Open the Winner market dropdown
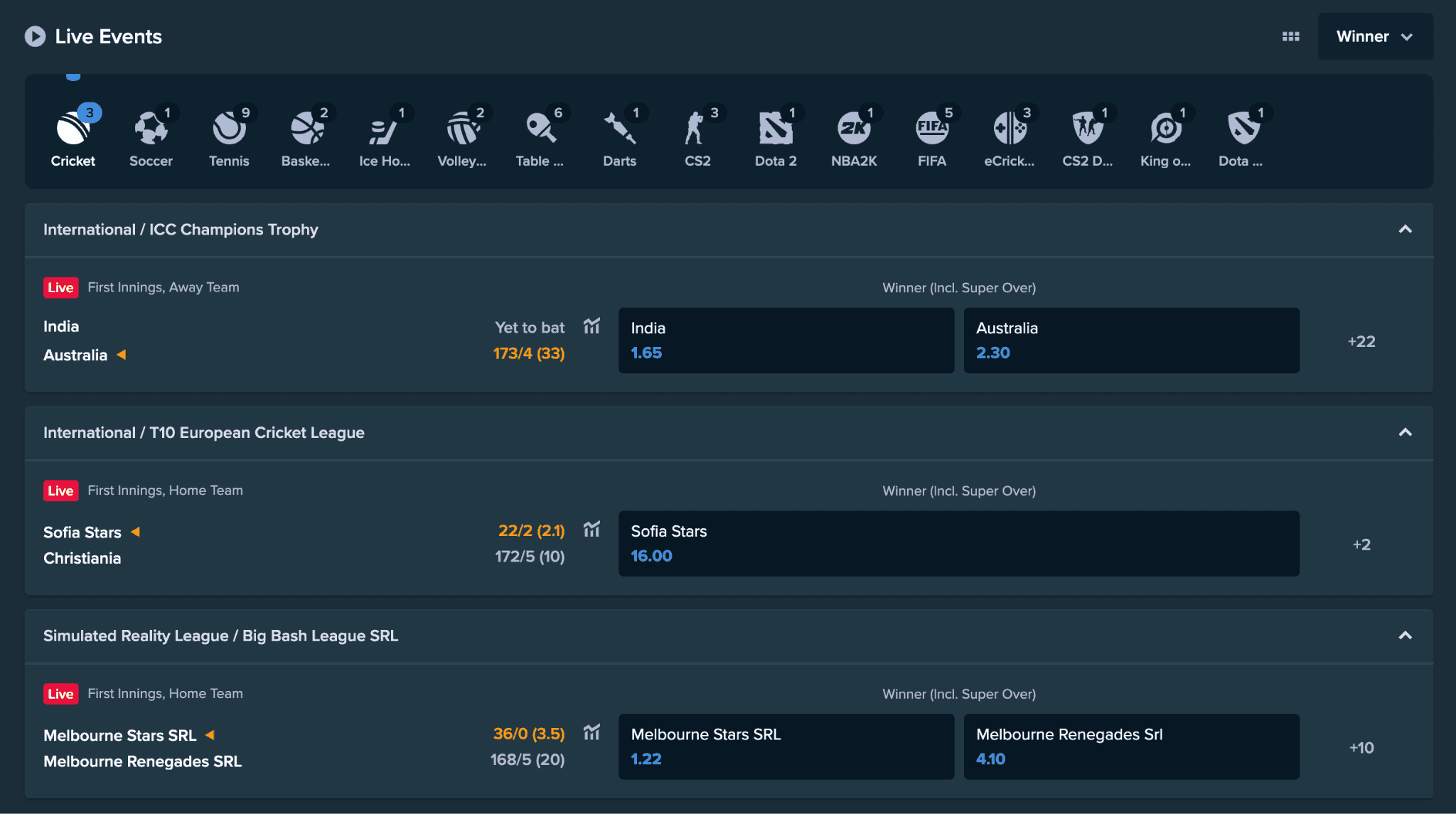The width and height of the screenshot is (1456, 814). [x=1375, y=36]
